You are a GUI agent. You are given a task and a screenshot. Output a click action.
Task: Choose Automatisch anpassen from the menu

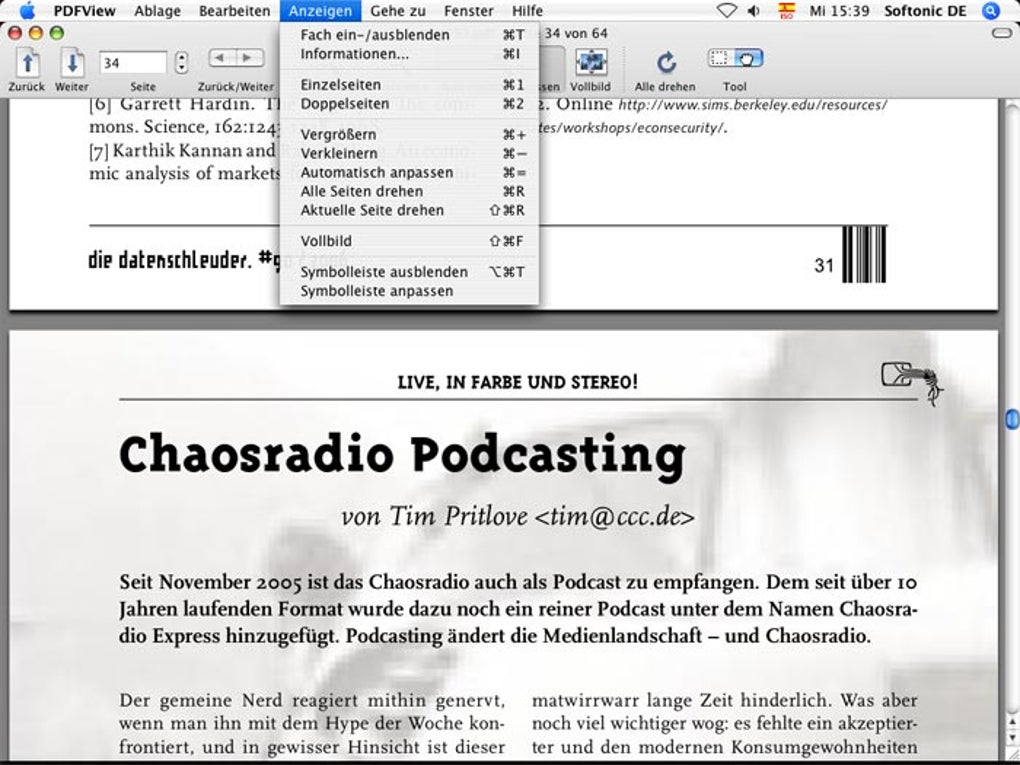click(376, 172)
